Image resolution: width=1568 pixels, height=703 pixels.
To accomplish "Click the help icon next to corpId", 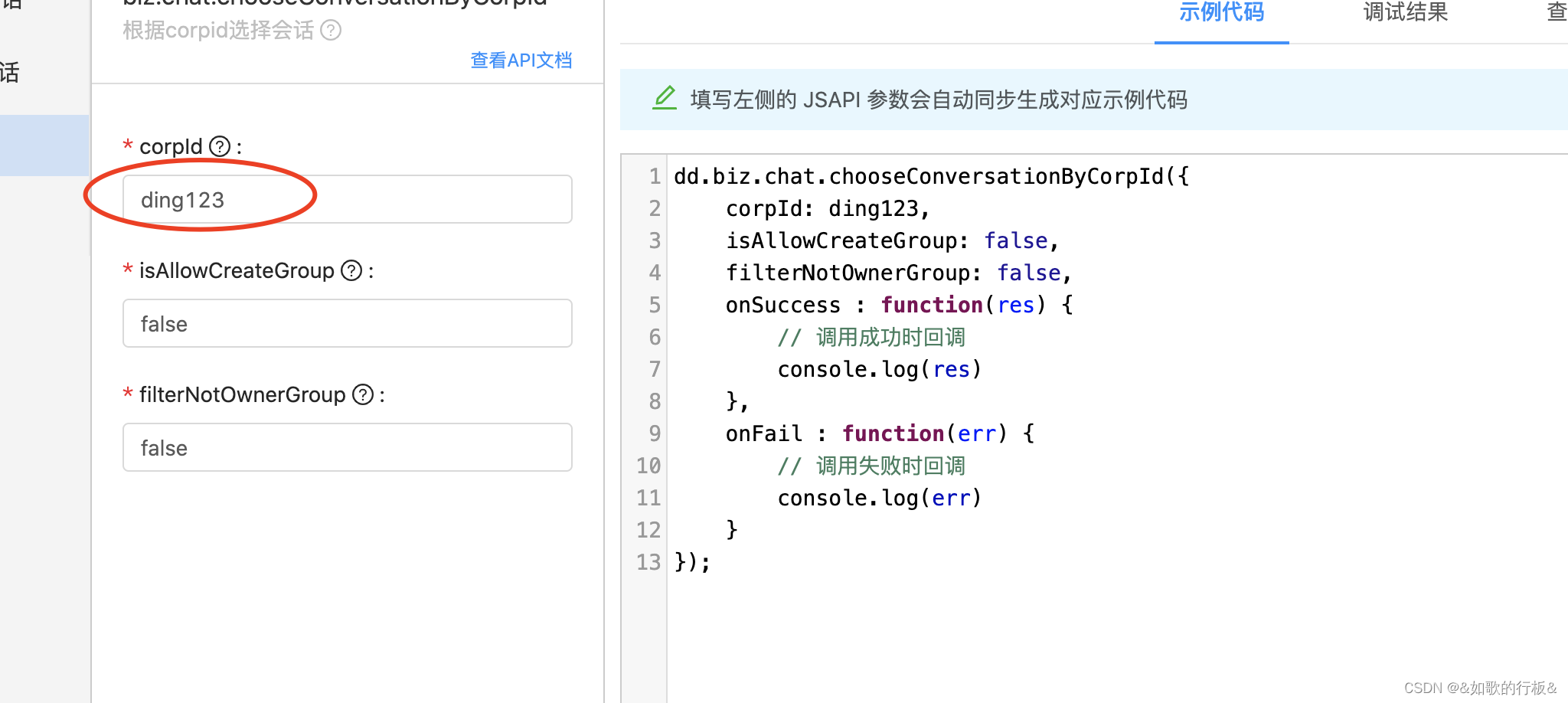I will click(x=220, y=146).
